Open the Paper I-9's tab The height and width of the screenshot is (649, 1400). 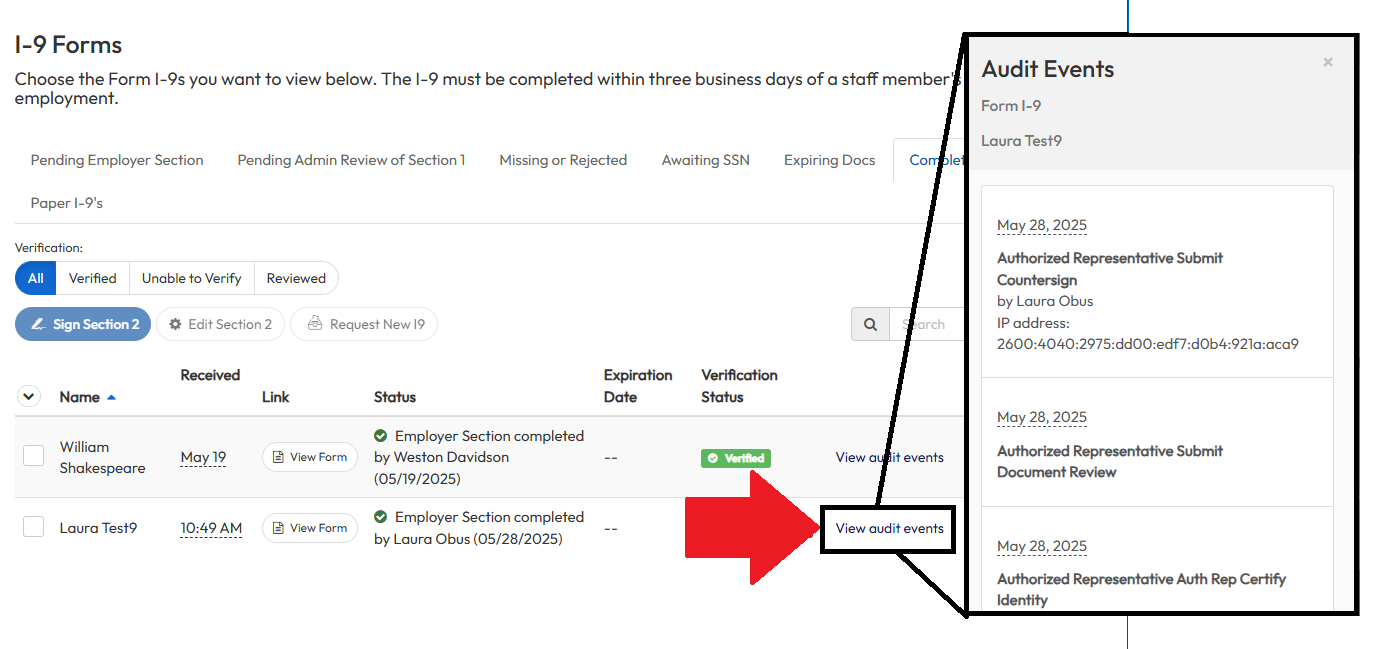coord(66,203)
